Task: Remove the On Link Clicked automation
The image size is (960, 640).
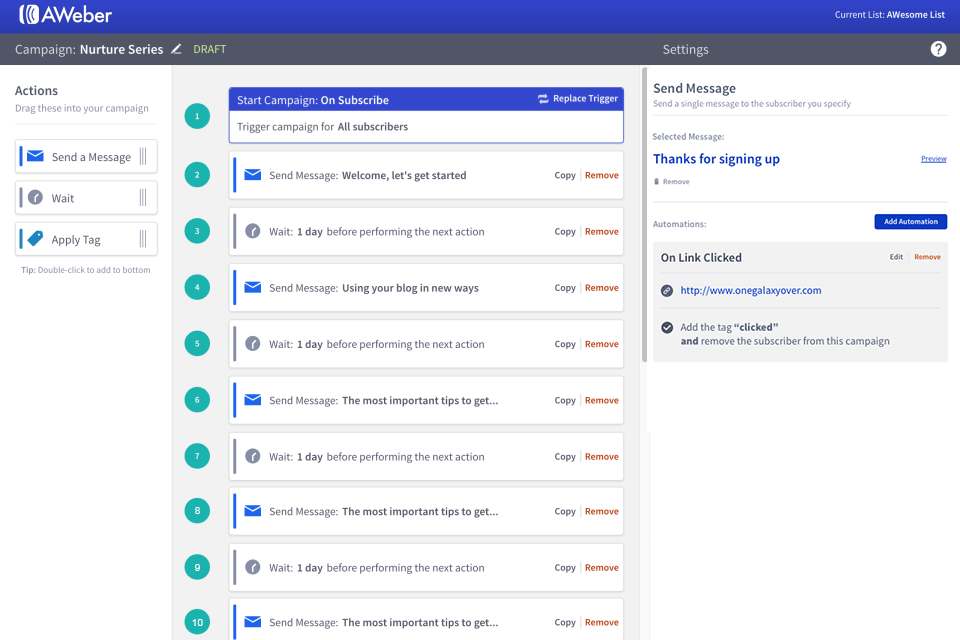Action: [x=927, y=257]
